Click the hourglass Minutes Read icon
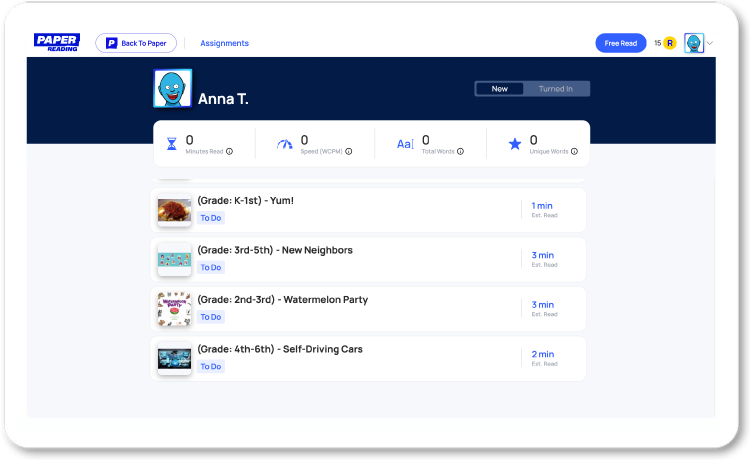The width and height of the screenshot is (750, 460). [171, 144]
